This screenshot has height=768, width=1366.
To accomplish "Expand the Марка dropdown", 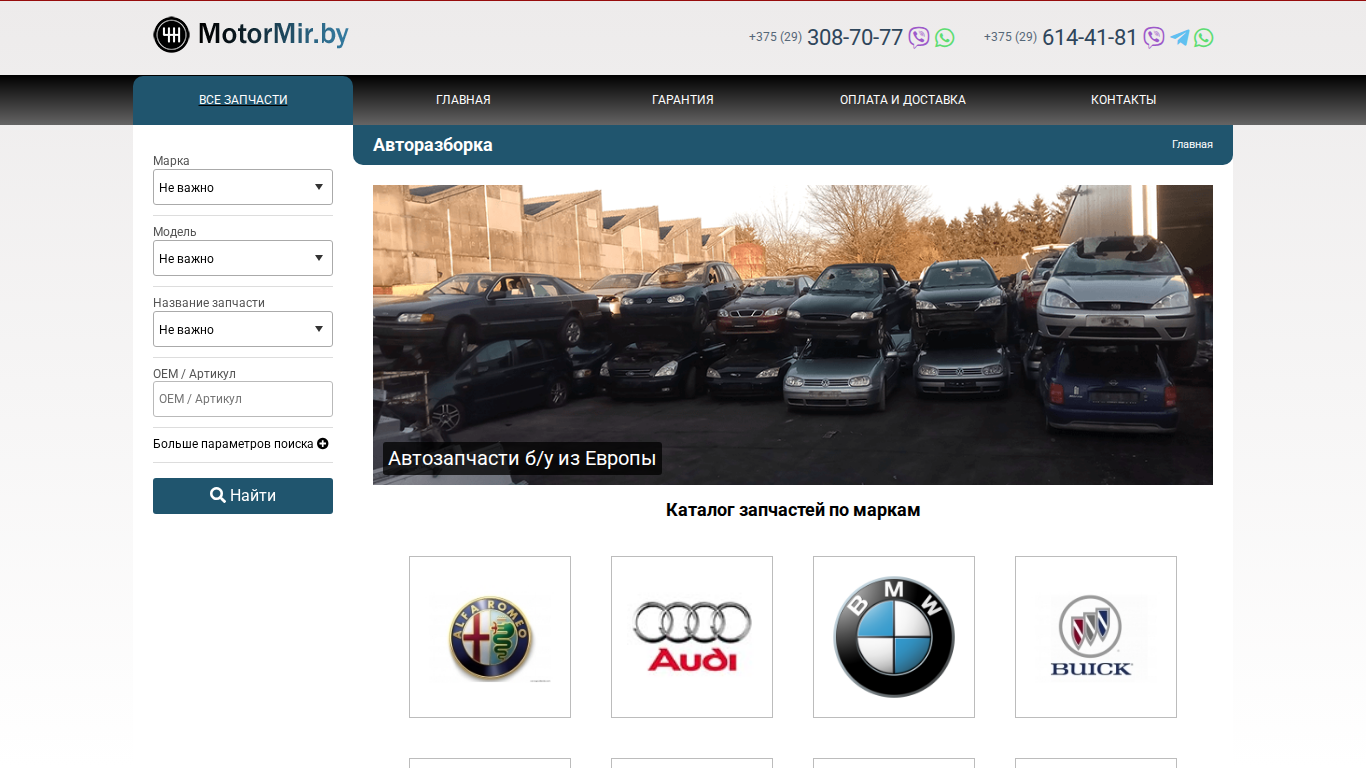I will (243, 187).
